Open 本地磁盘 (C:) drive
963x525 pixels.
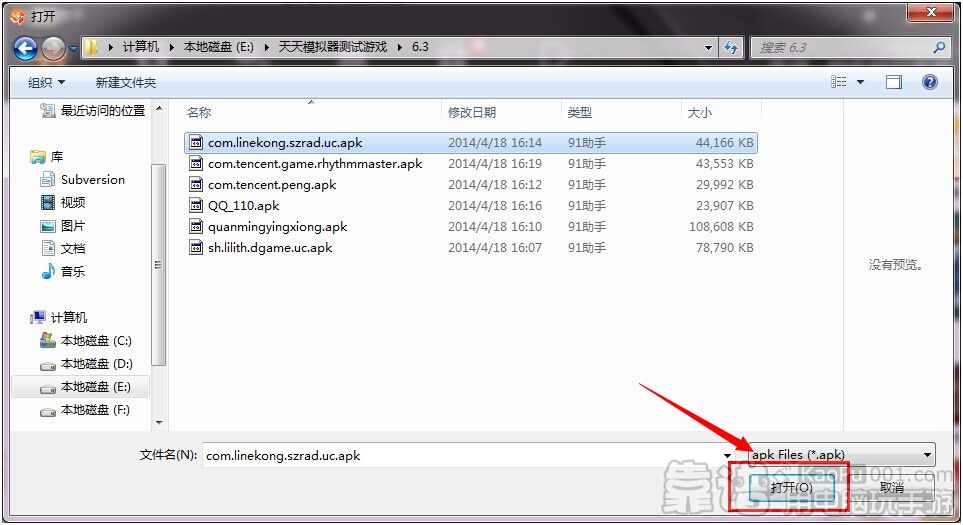click(x=86, y=340)
